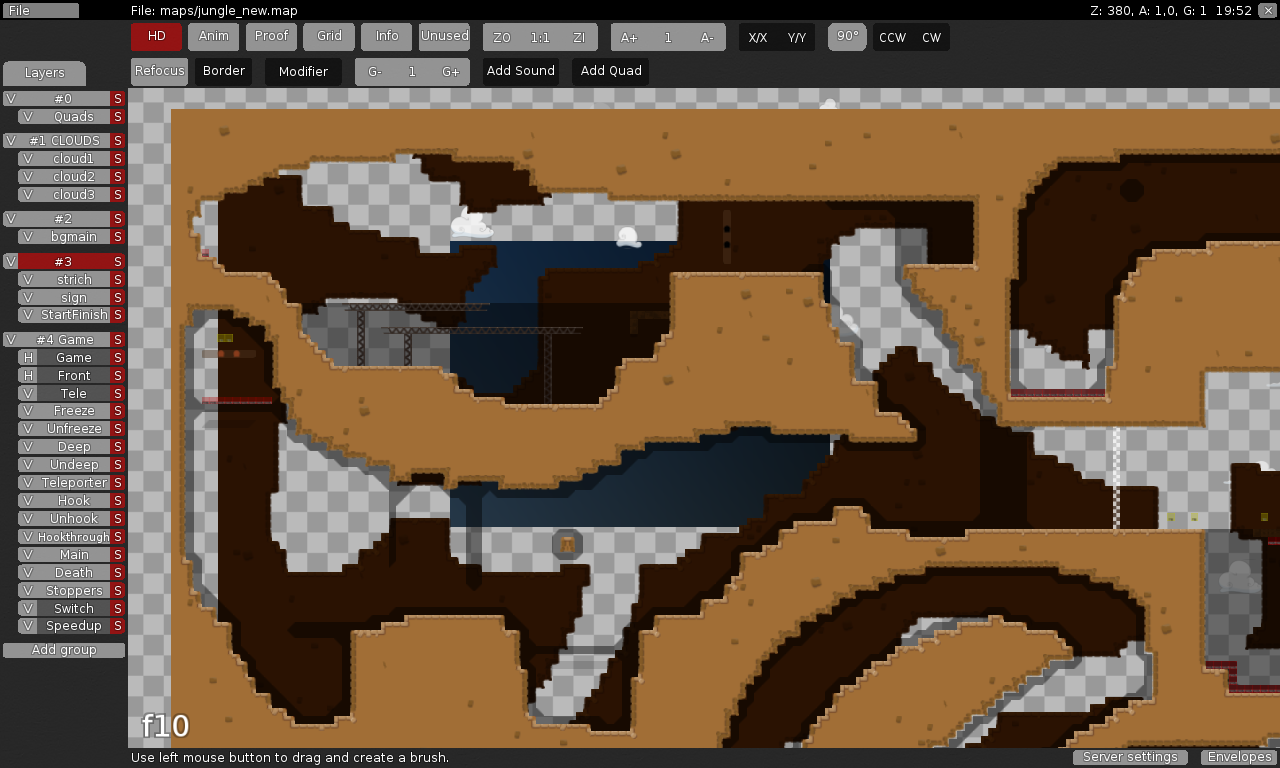Screen dimensions: 1280x768
Task: Unhide the hidden Front layer
Action: coord(26,375)
